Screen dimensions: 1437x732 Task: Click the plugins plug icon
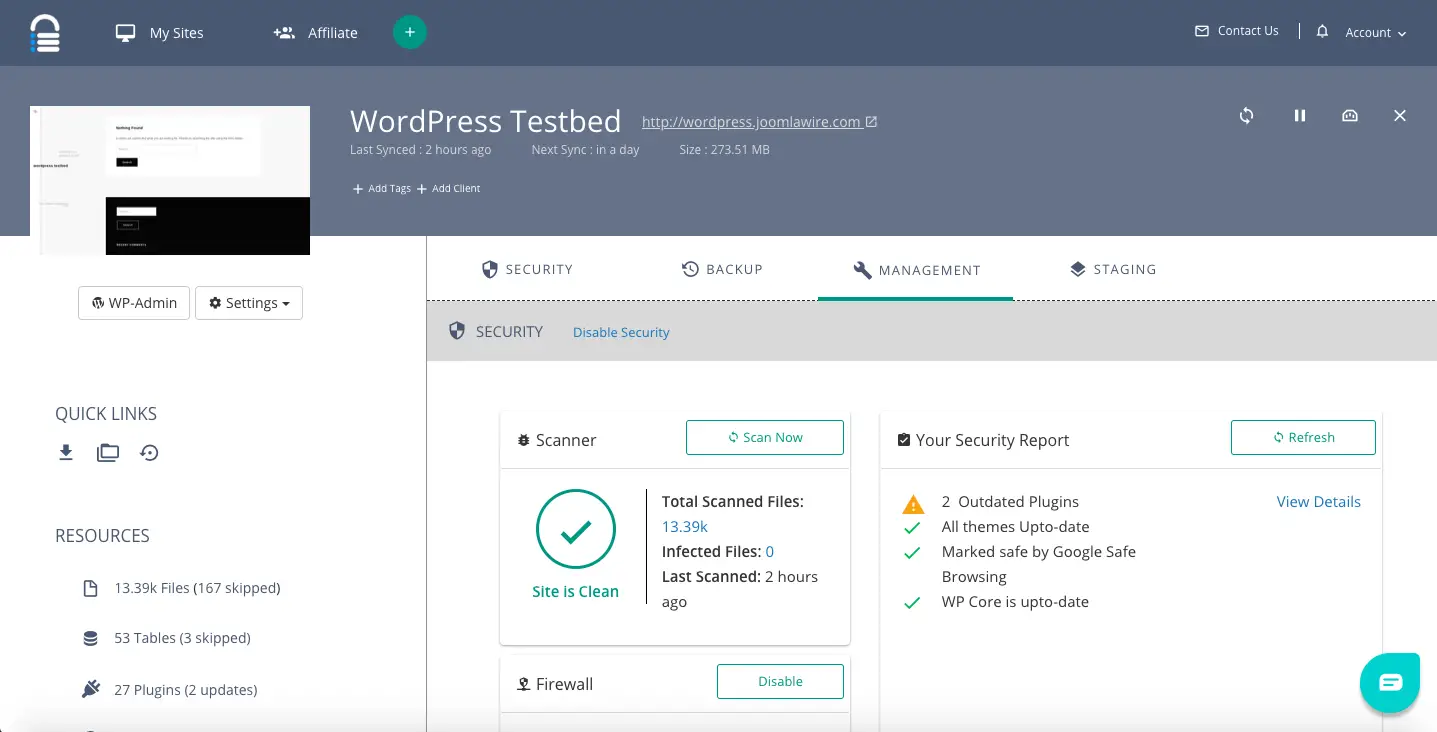[x=90, y=689]
